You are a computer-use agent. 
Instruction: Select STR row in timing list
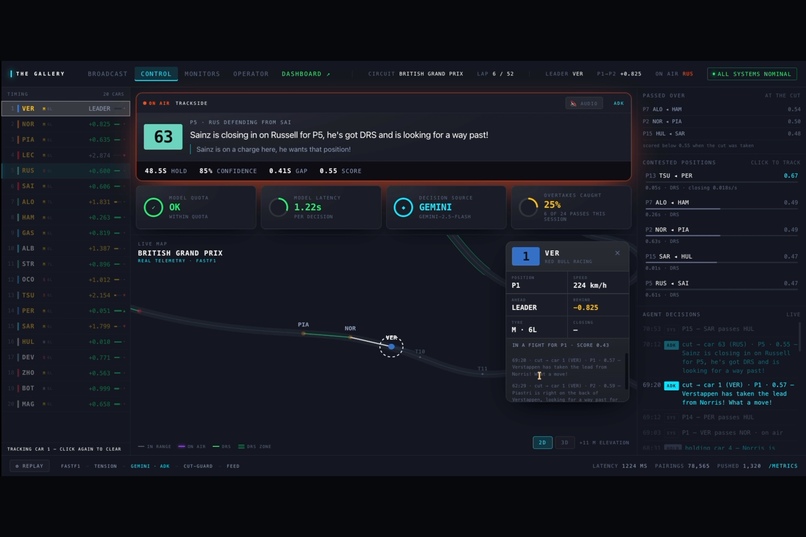tap(65, 264)
